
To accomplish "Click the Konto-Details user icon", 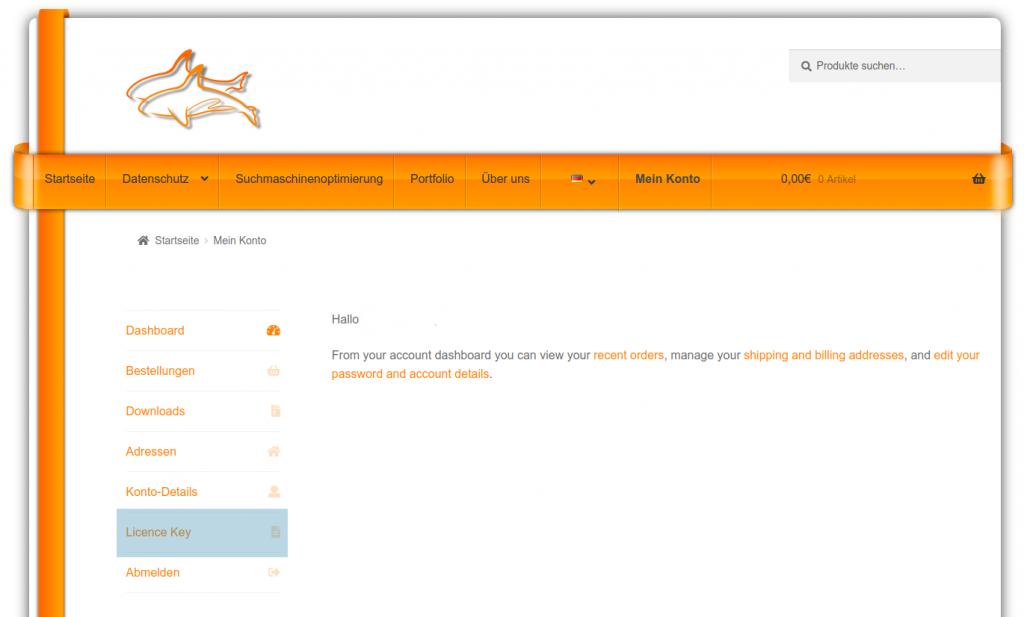I will 274,492.
